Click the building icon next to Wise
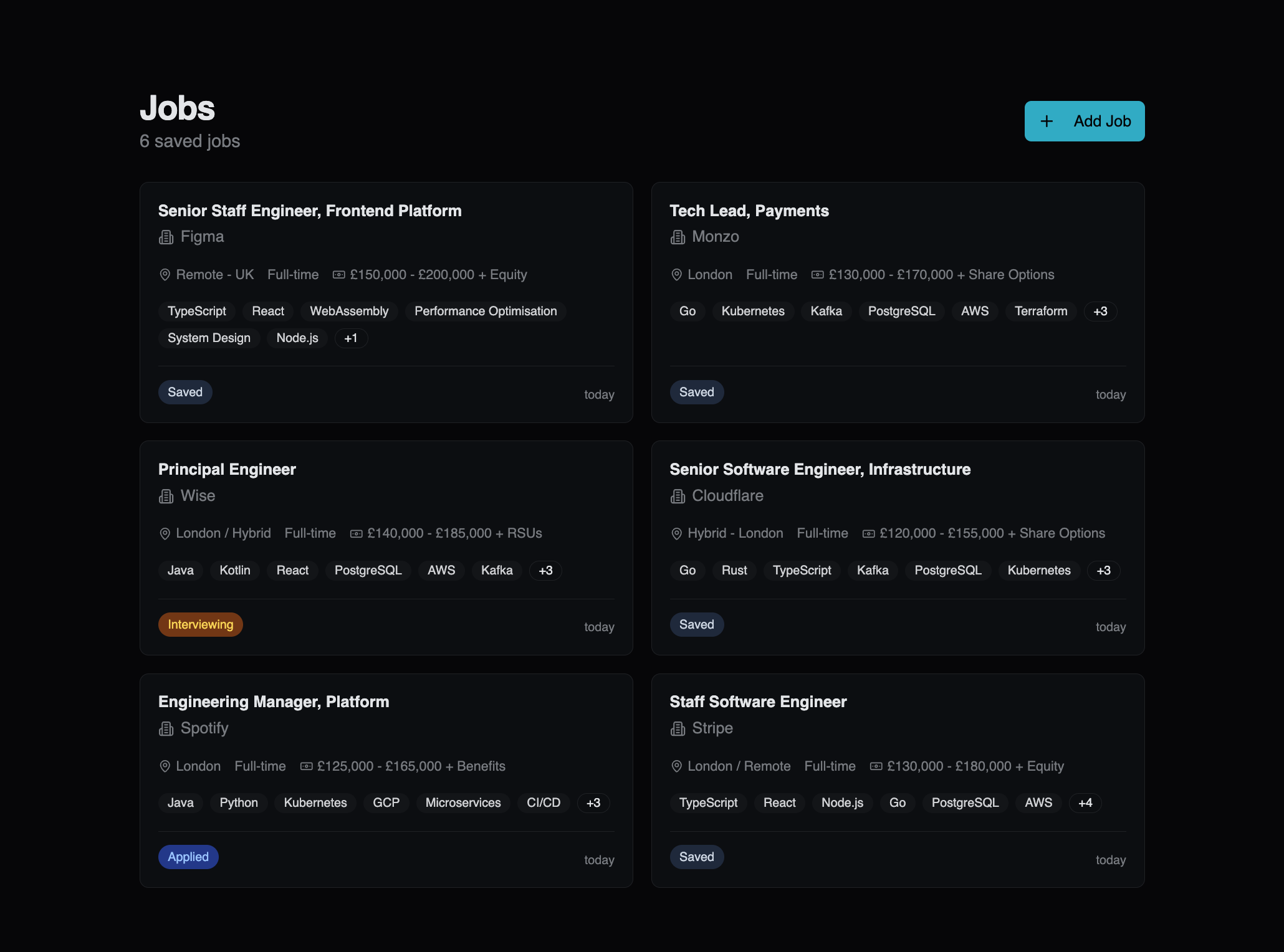 click(x=166, y=497)
